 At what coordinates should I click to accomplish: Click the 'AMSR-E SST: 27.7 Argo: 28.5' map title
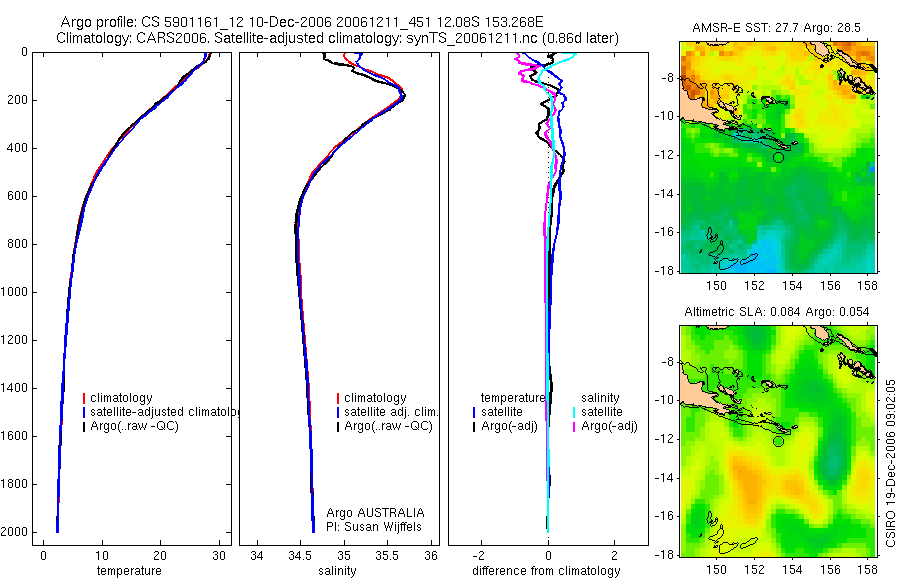coord(777,28)
